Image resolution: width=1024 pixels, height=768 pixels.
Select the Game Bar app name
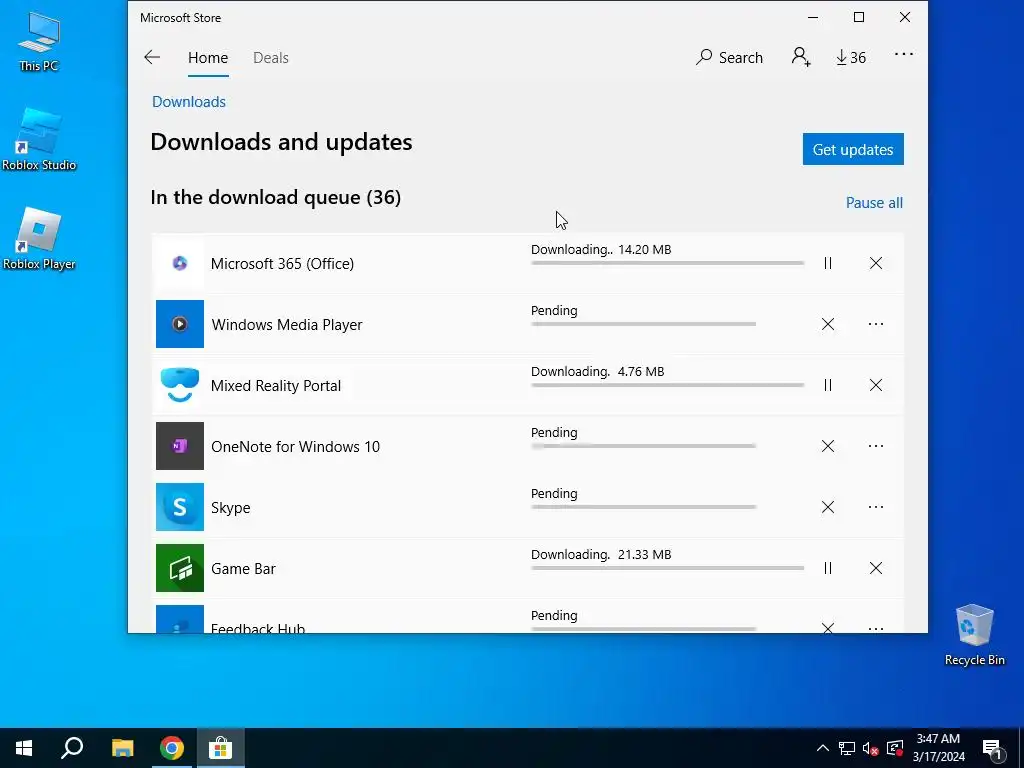coord(243,569)
